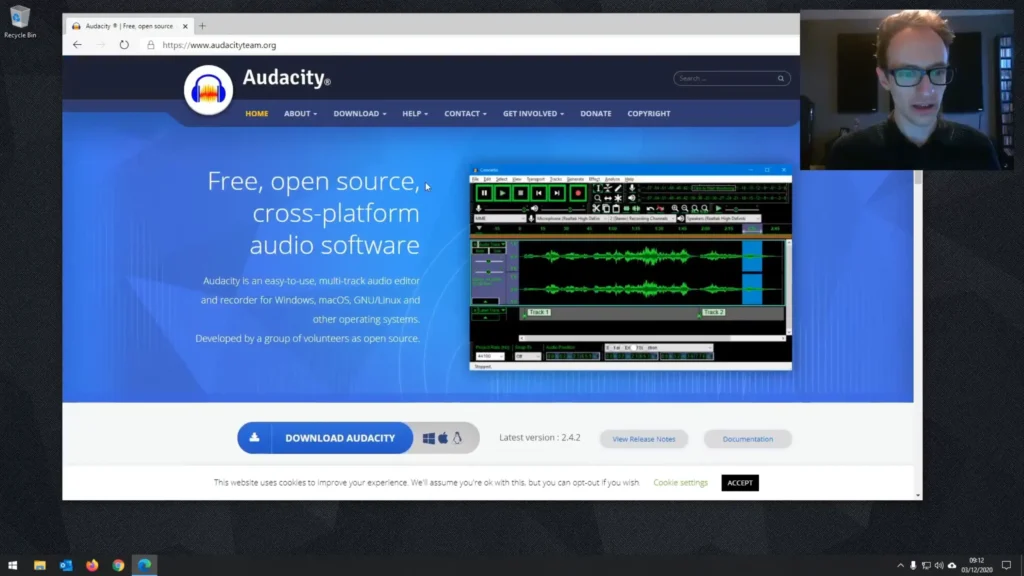Click the address bar URL
The image size is (1024, 576).
219,45
